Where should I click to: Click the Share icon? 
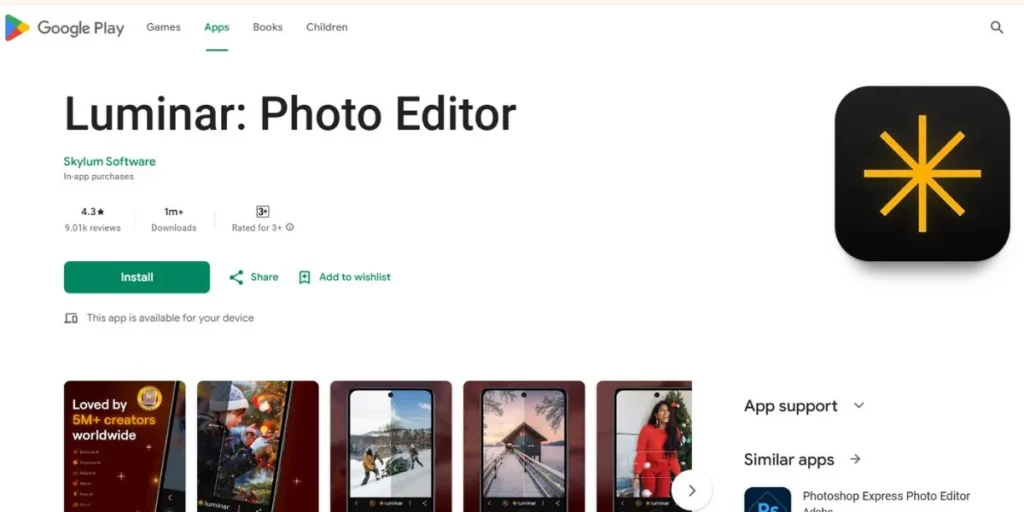point(236,278)
